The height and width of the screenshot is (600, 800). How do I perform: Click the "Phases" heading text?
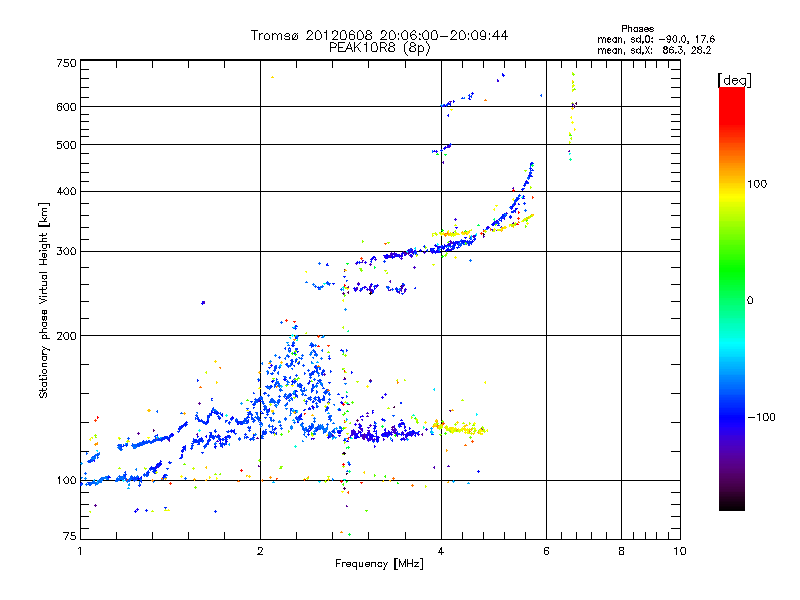pos(637,29)
